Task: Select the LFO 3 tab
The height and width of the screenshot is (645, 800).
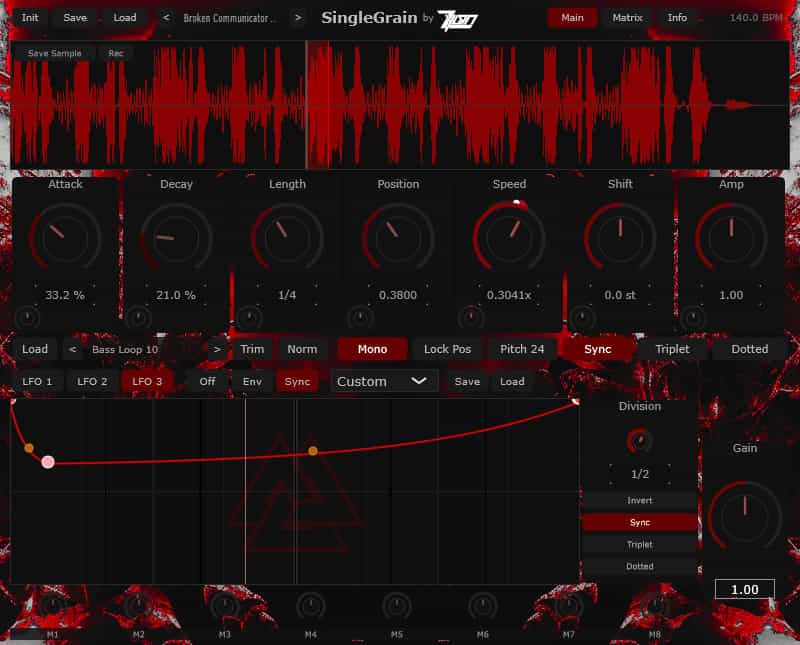Action: click(147, 382)
